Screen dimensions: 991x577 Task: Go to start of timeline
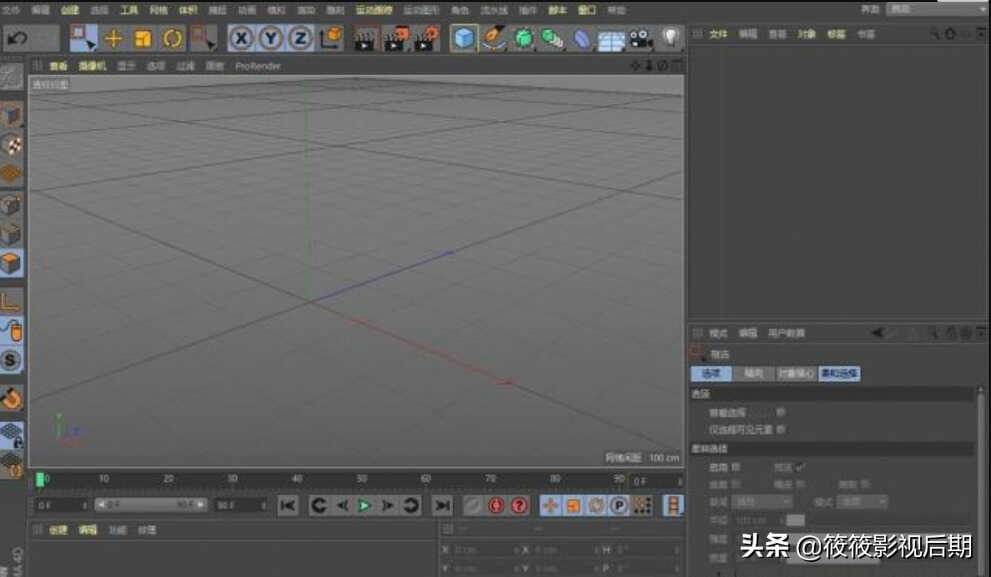(x=288, y=505)
